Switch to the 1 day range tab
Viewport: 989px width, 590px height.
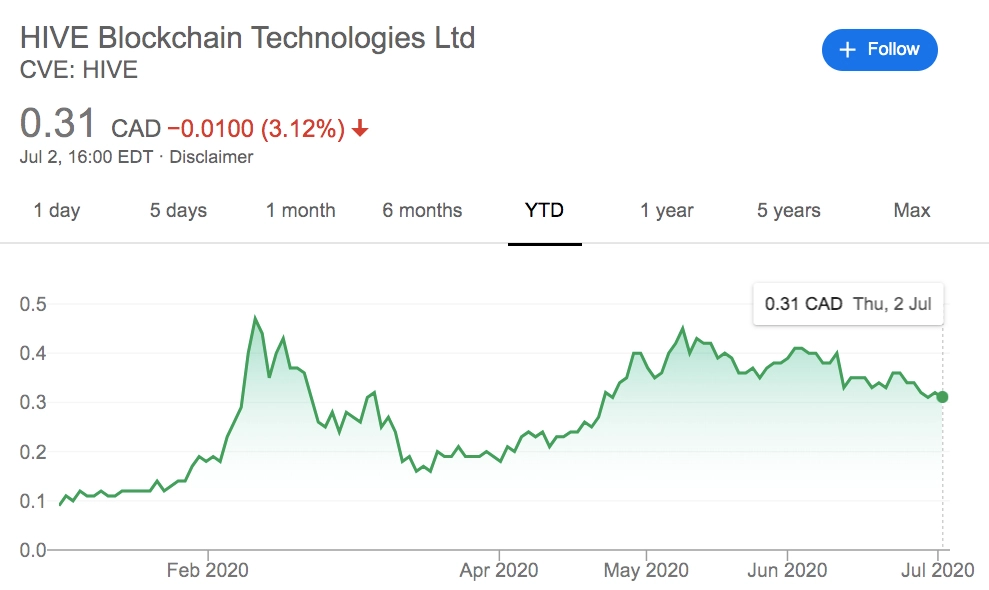point(57,210)
